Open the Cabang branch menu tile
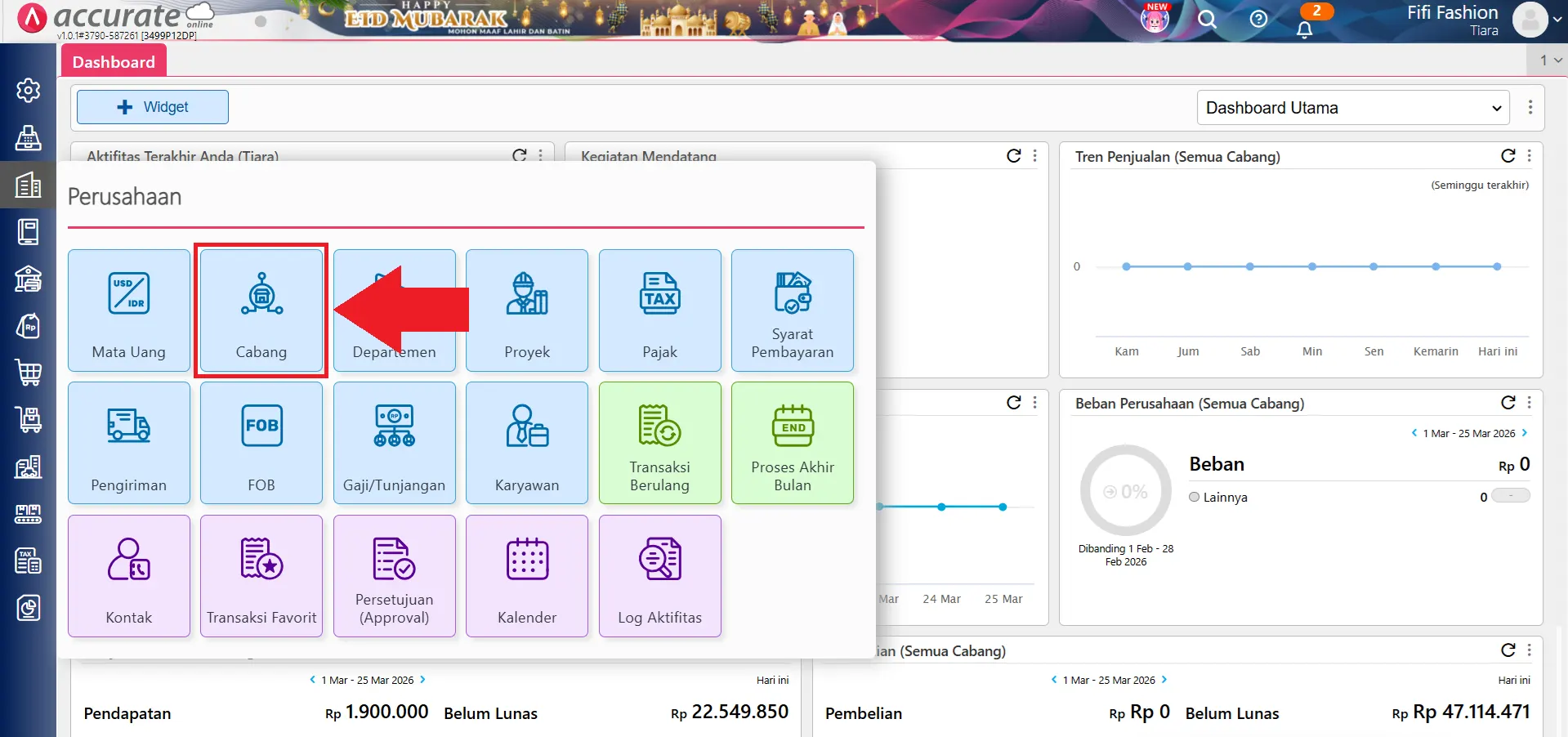1568x737 pixels. 261,310
